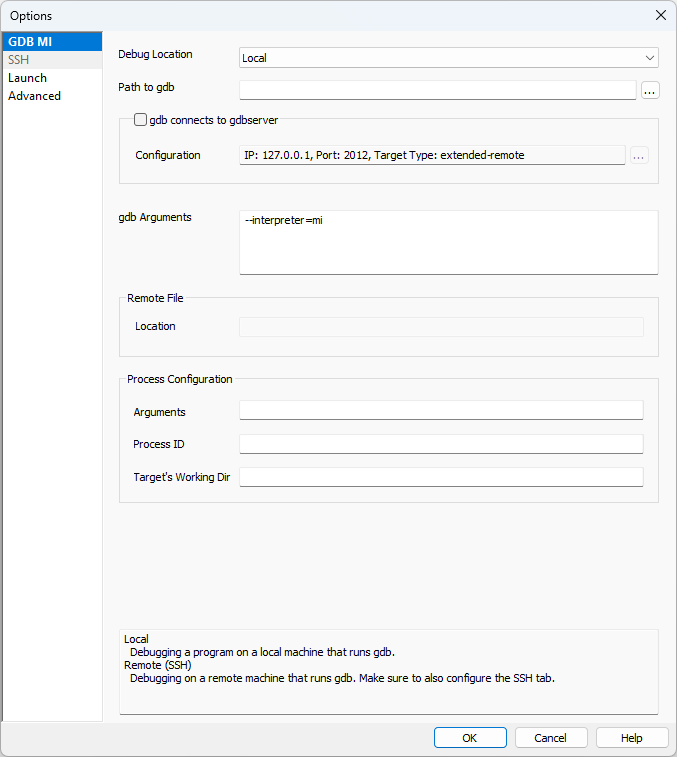This screenshot has width=677, height=757.
Task: Expand the Debug Location dropdown
Action: [x=449, y=58]
